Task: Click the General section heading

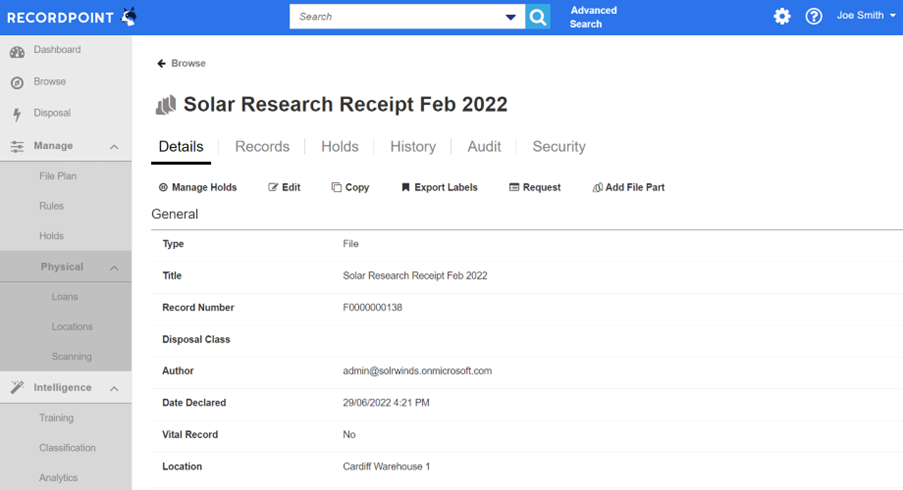Action: tap(174, 214)
